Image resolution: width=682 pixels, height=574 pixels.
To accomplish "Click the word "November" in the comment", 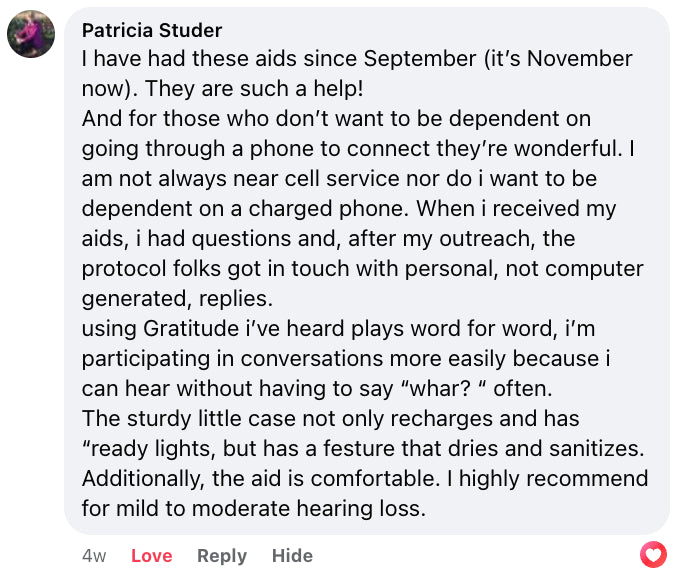I will (x=579, y=59).
